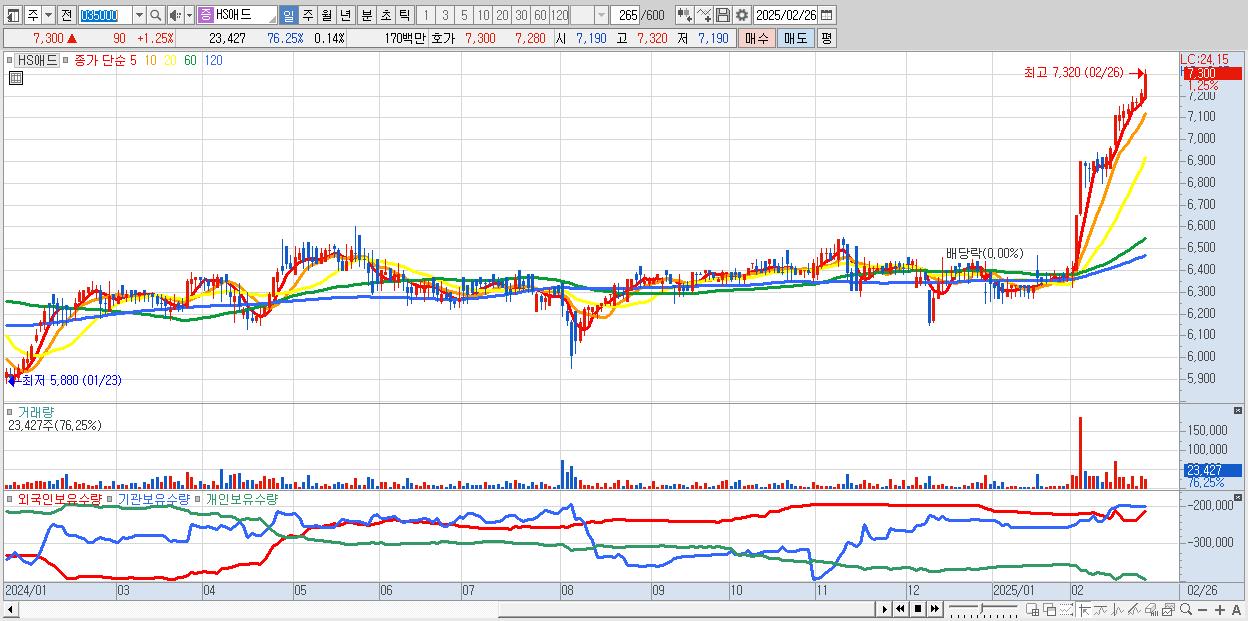
Task: Switch chart to 년 yearly period
Action: coord(345,15)
